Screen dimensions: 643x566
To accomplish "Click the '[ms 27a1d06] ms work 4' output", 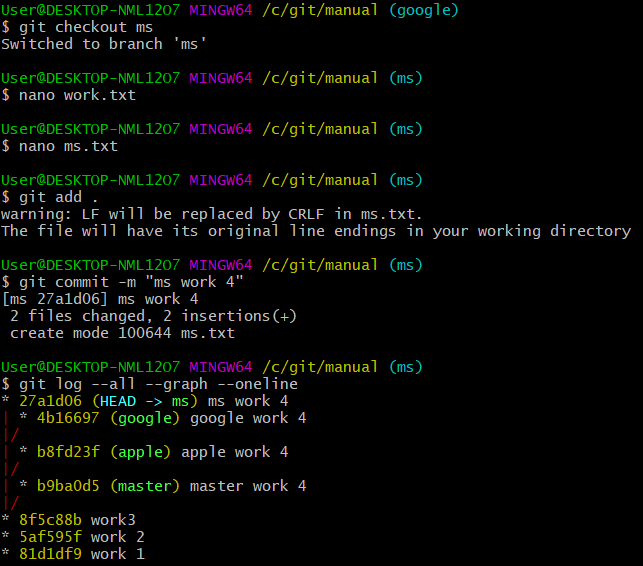I will [100, 299].
